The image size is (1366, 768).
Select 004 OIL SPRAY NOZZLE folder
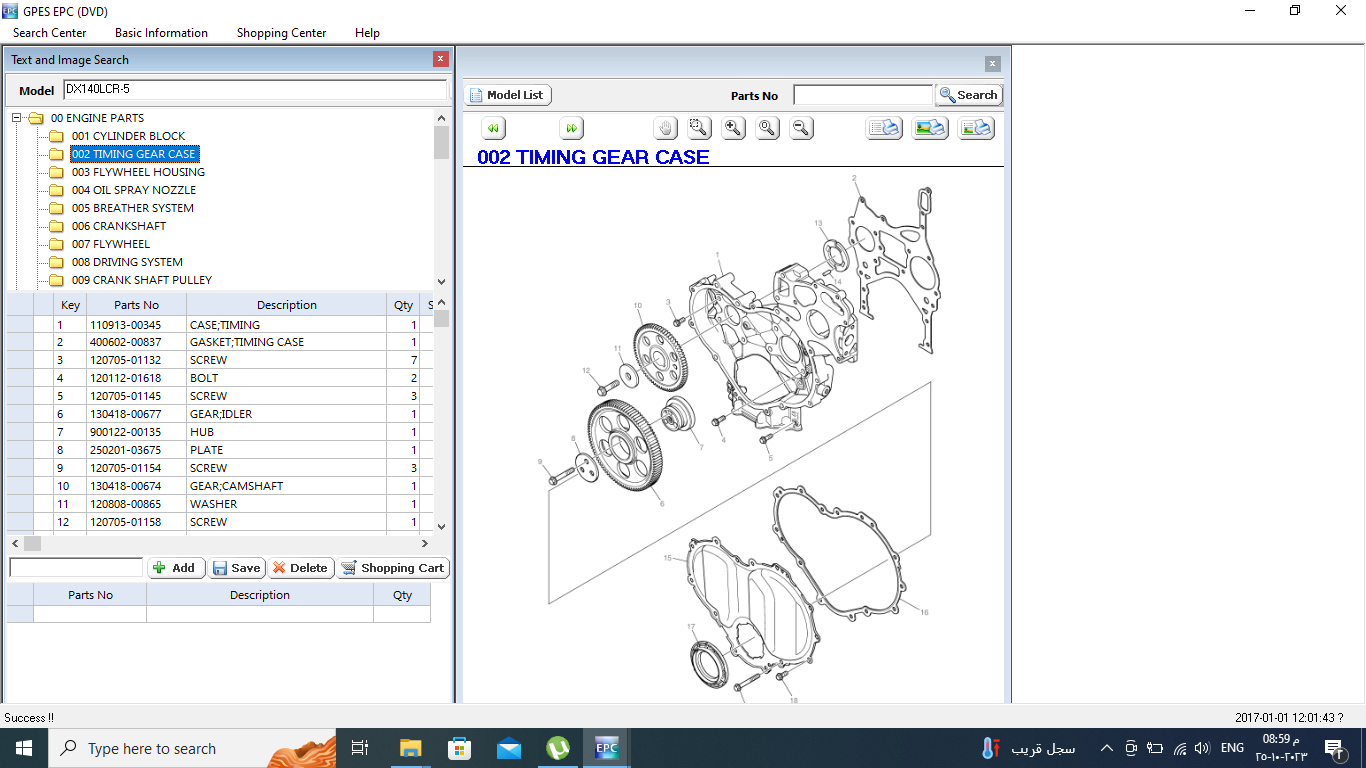coord(134,190)
